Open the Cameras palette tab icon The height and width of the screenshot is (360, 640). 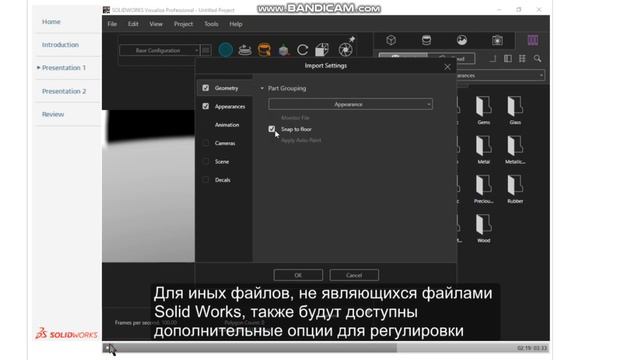pyautogui.click(x=497, y=40)
